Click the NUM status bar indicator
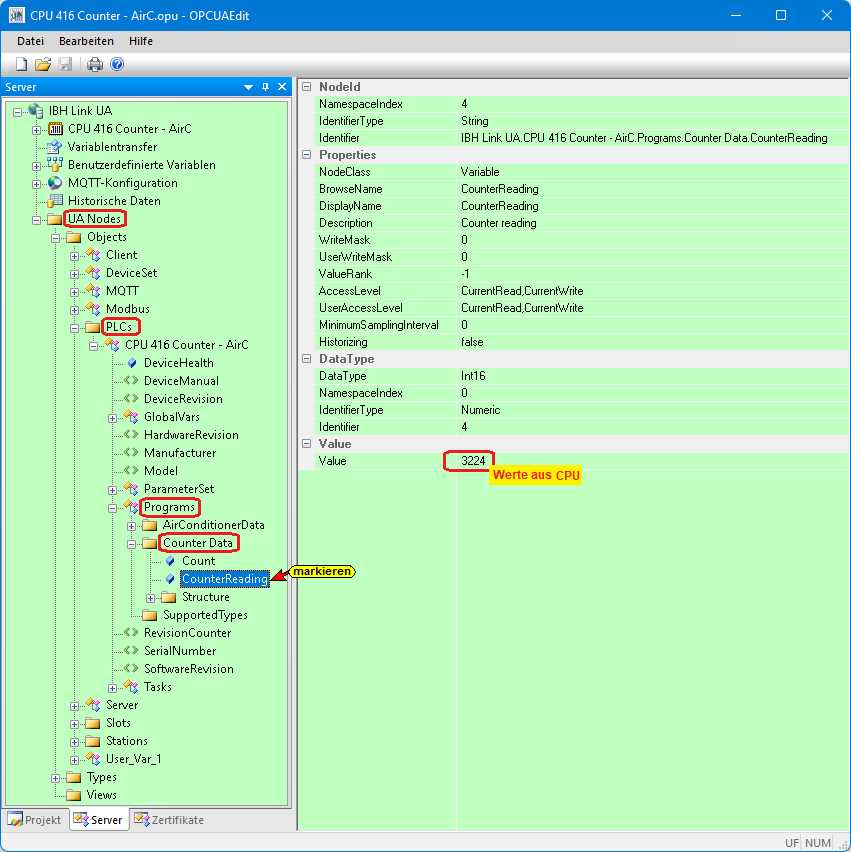The image size is (851, 852). 818,843
